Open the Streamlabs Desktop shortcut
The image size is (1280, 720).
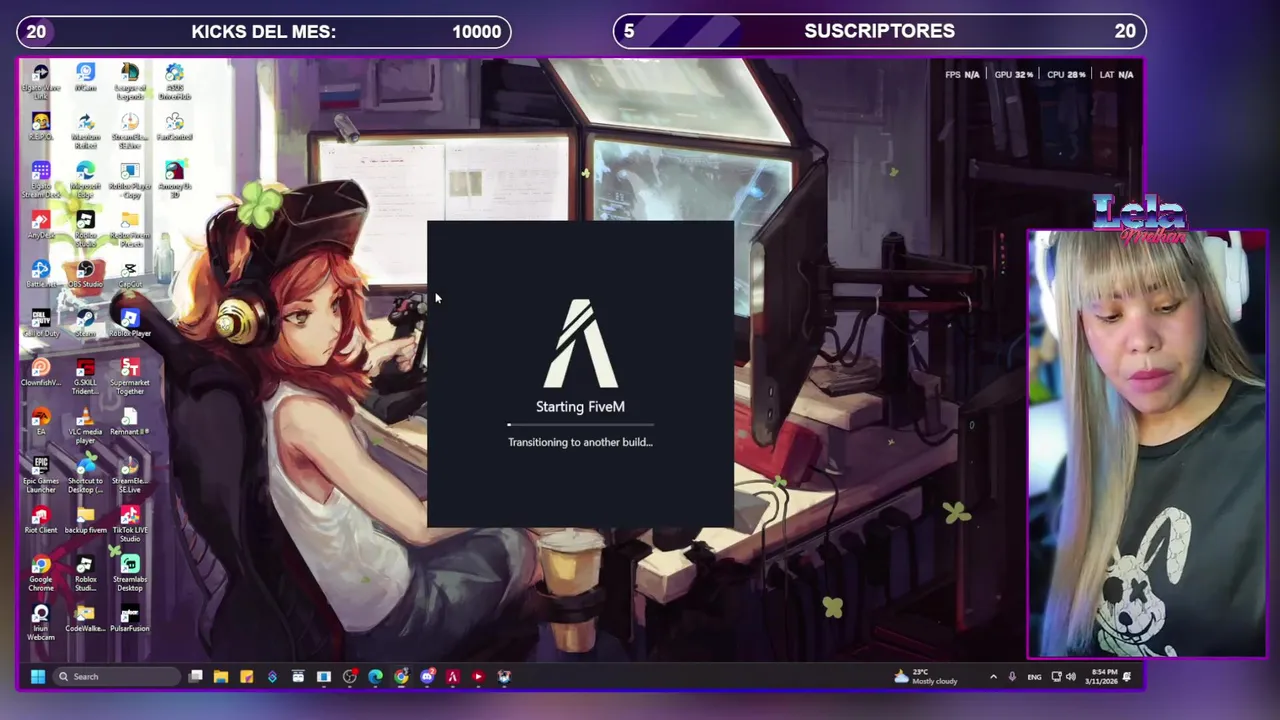[x=130, y=572]
